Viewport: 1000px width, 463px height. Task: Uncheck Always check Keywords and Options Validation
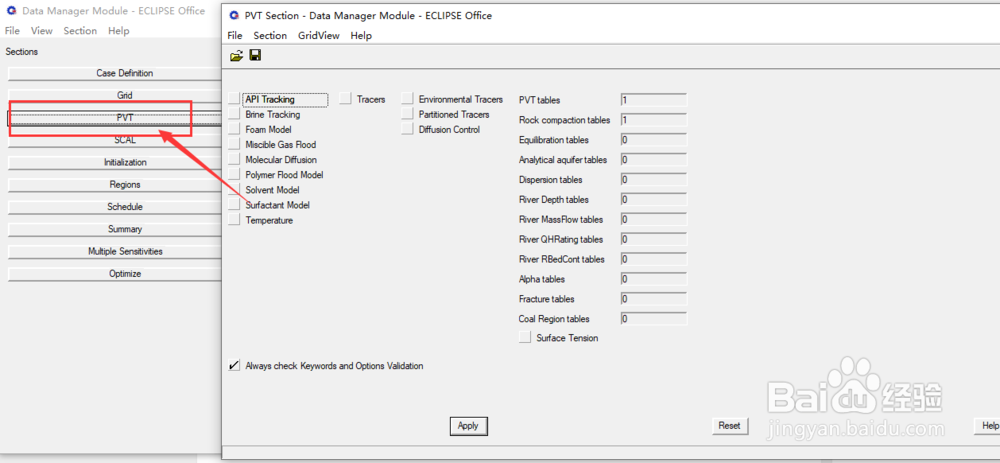click(234, 366)
